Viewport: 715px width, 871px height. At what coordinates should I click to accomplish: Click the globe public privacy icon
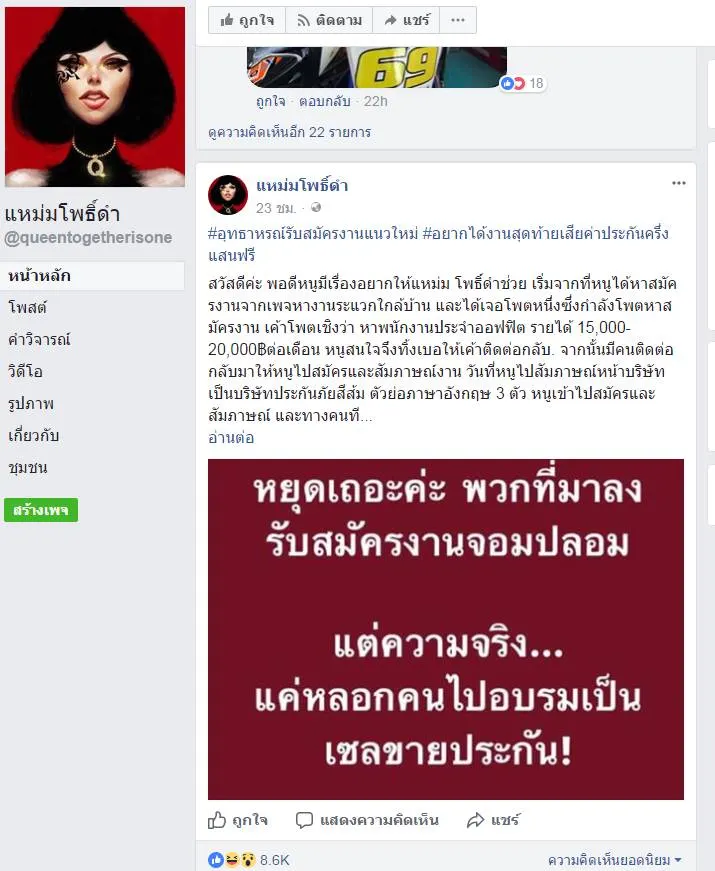316,208
